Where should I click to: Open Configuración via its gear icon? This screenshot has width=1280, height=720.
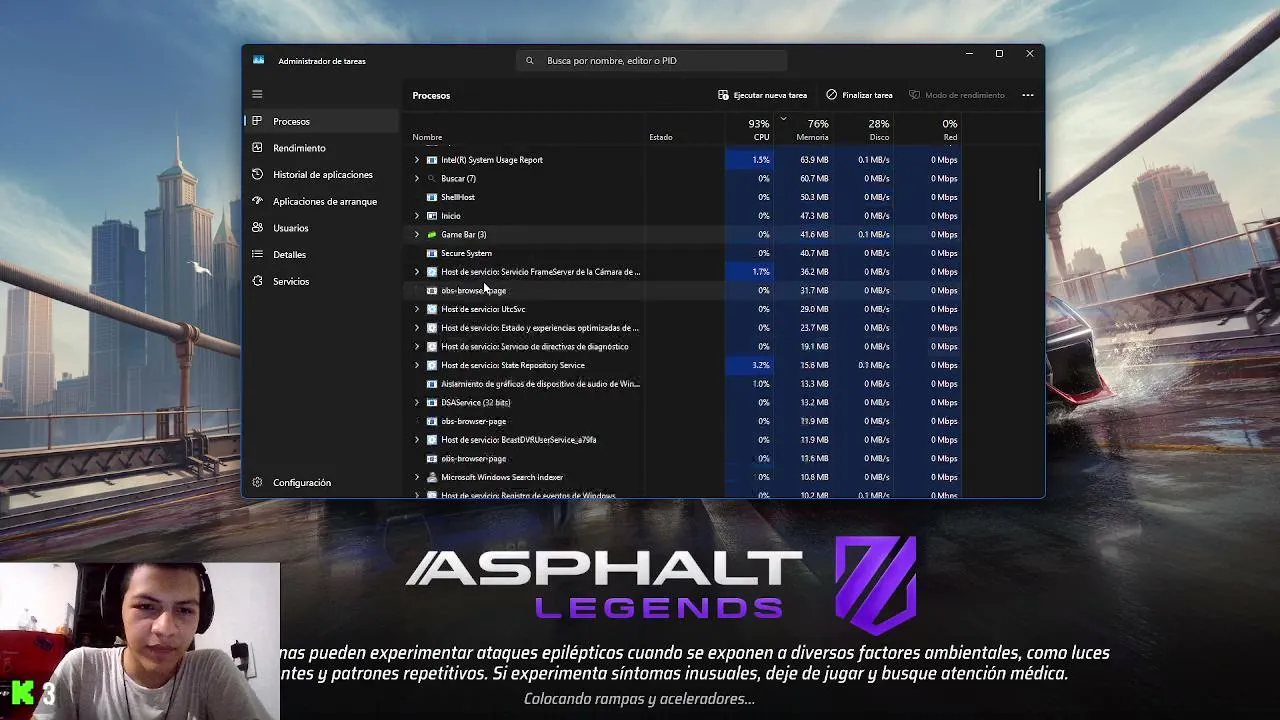(257, 482)
